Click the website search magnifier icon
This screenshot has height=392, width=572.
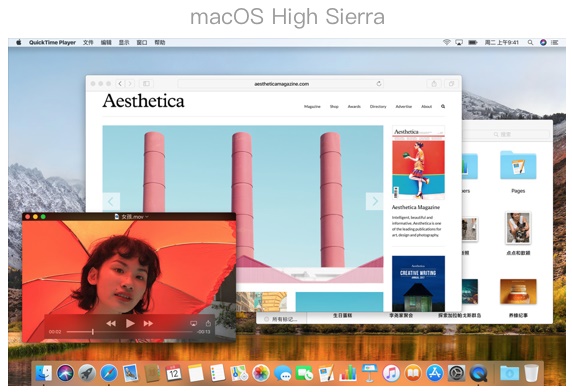tap(443, 106)
